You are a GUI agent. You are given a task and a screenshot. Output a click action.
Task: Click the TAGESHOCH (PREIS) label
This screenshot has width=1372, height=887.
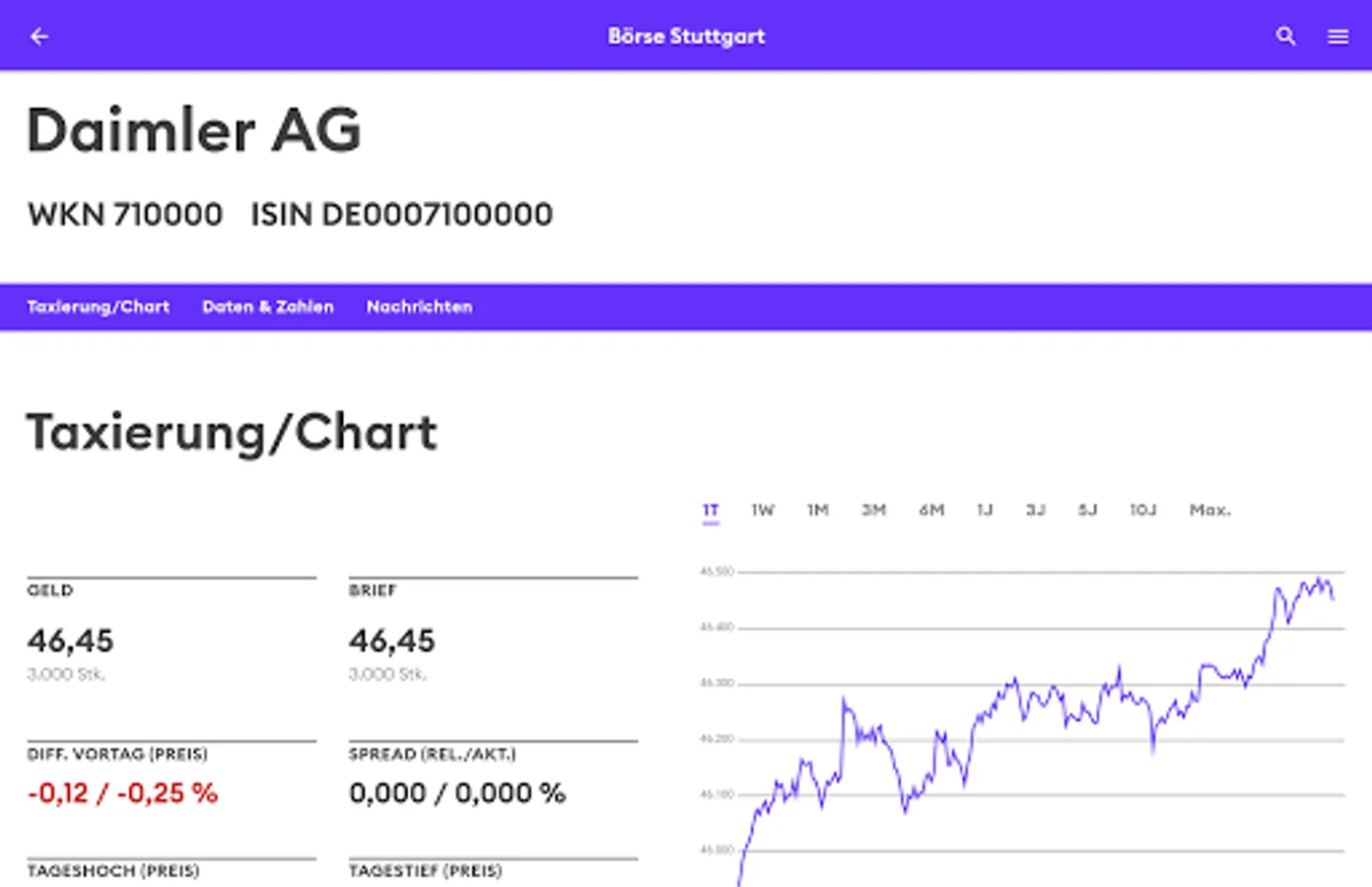tap(113, 871)
